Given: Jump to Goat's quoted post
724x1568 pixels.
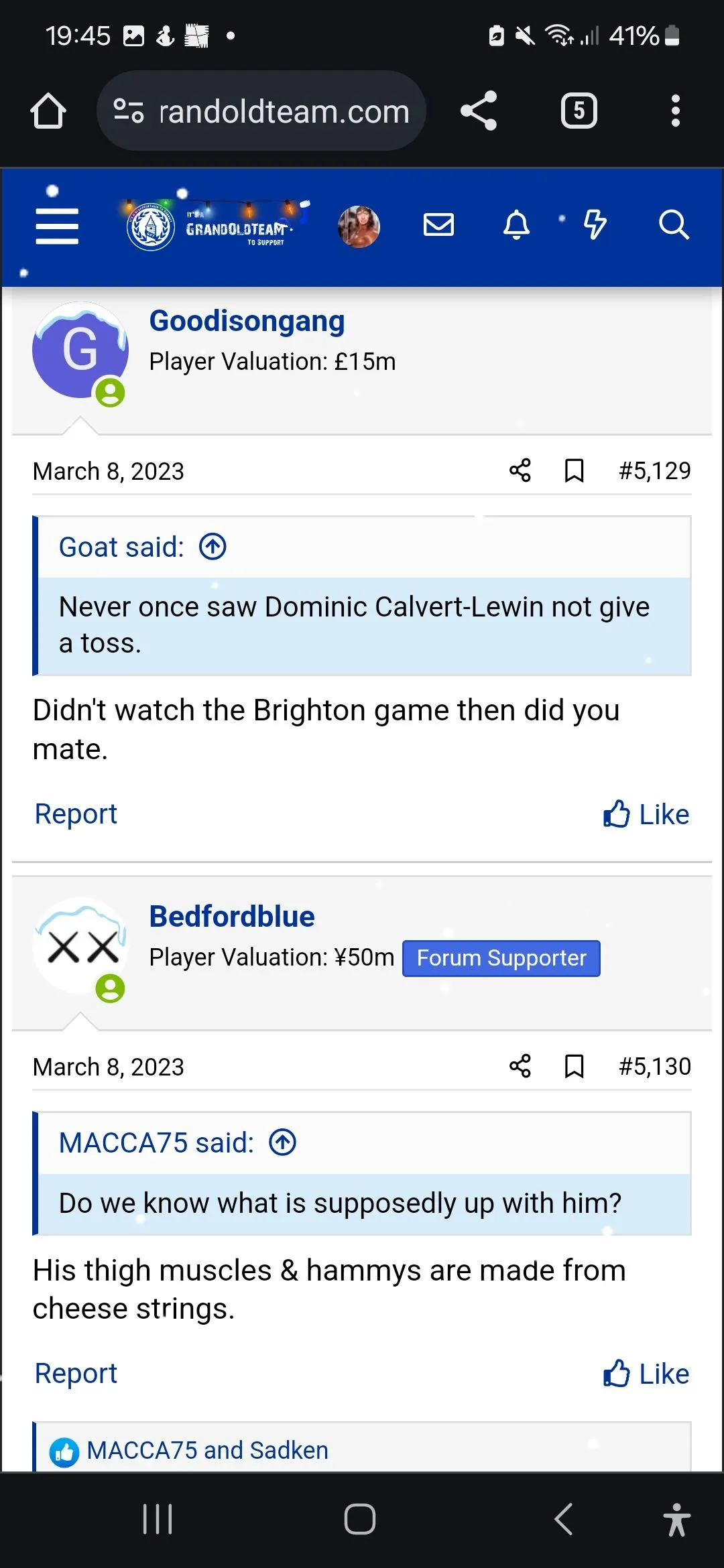Looking at the screenshot, I should tap(213, 547).
